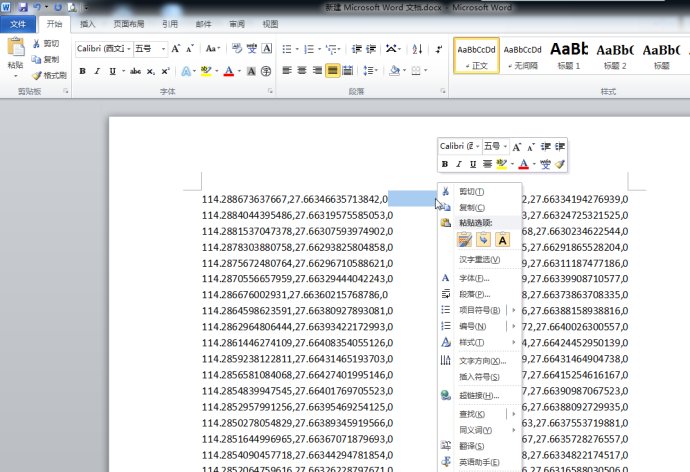The height and width of the screenshot is (472, 690).
Task: Select 字体(F)... from the context menu
Action: tap(474, 277)
